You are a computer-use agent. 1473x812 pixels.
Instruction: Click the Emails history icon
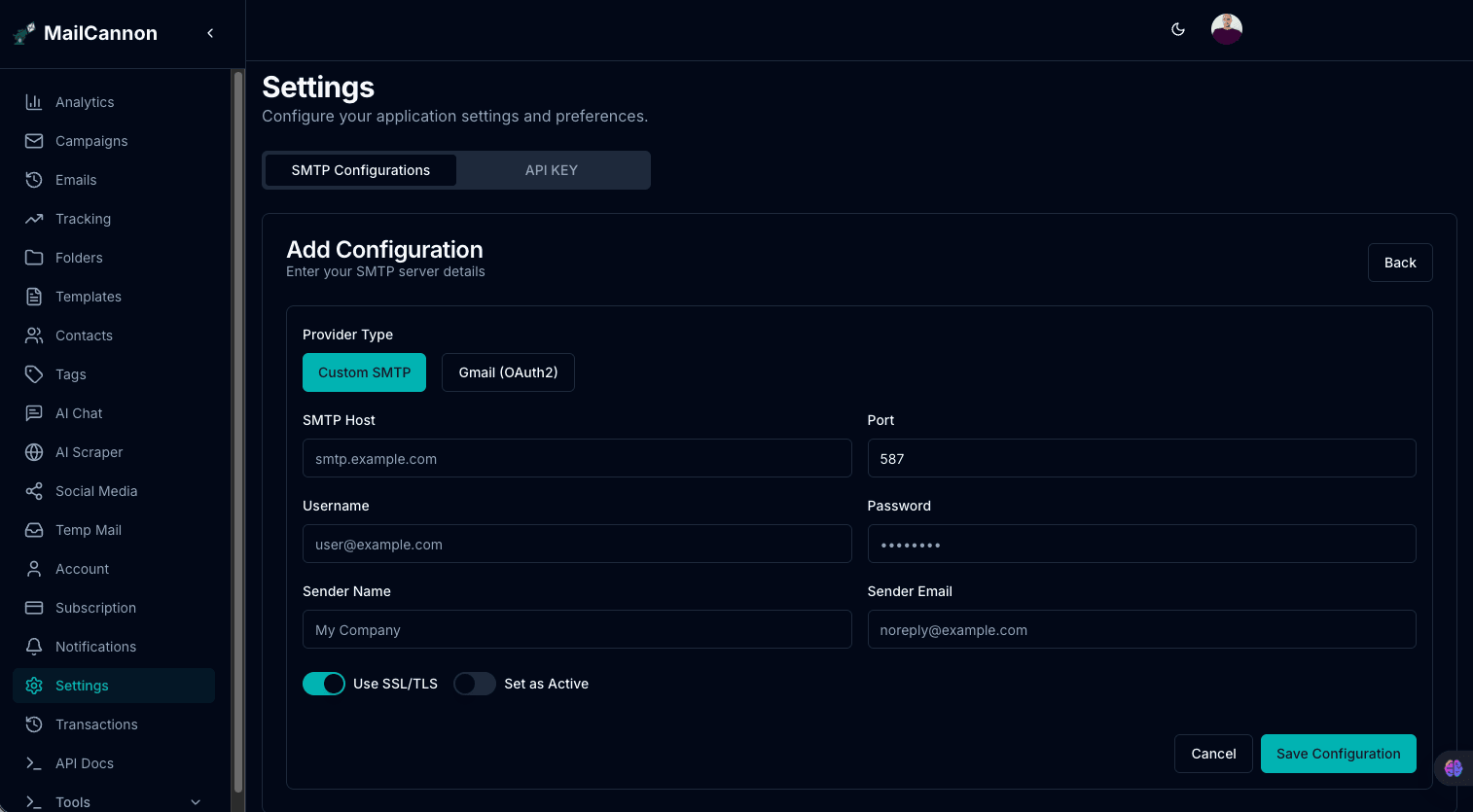34,180
